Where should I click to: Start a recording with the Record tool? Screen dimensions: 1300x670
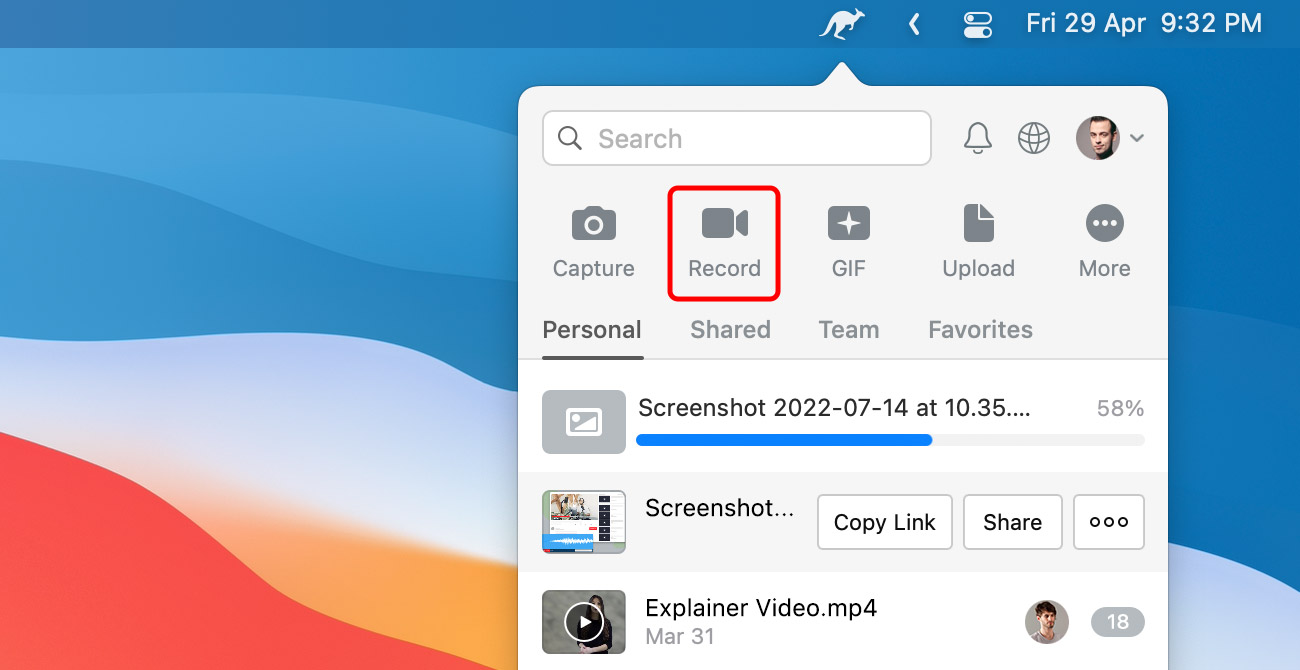click(723, 240)
